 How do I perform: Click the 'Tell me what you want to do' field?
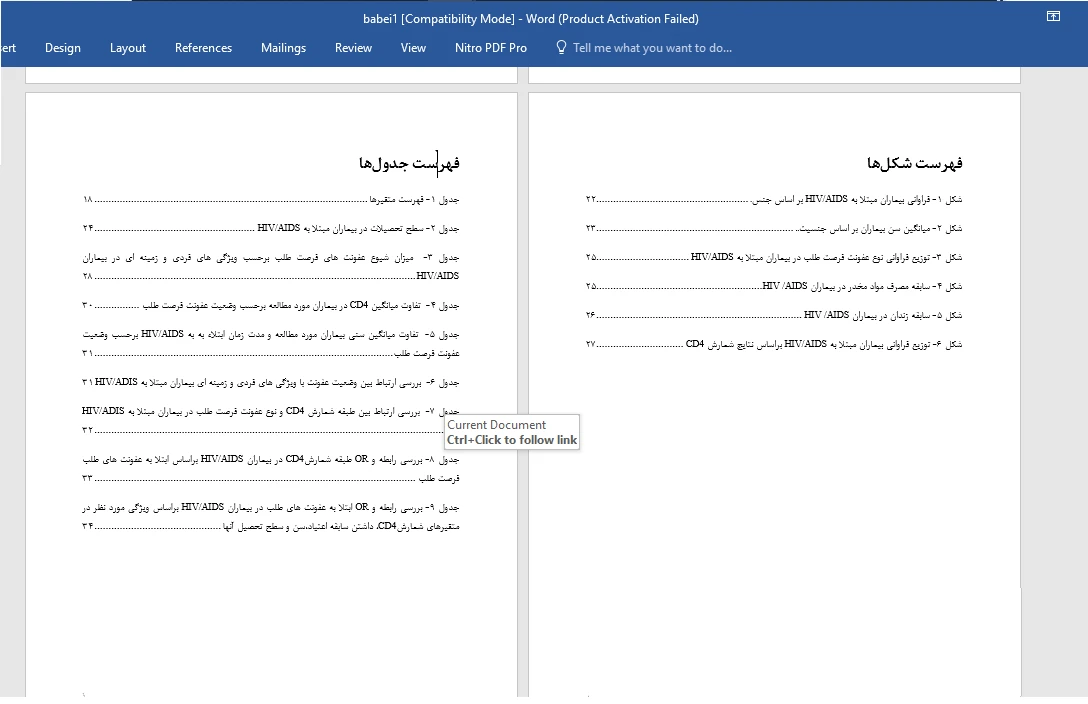pyautogui.click(x=652, y=48)
